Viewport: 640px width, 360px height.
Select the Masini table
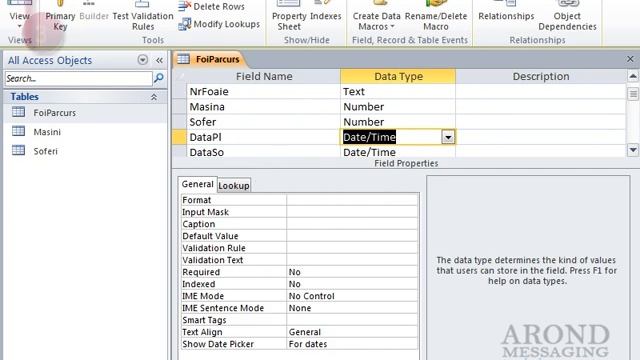click(x=85, y=132)
